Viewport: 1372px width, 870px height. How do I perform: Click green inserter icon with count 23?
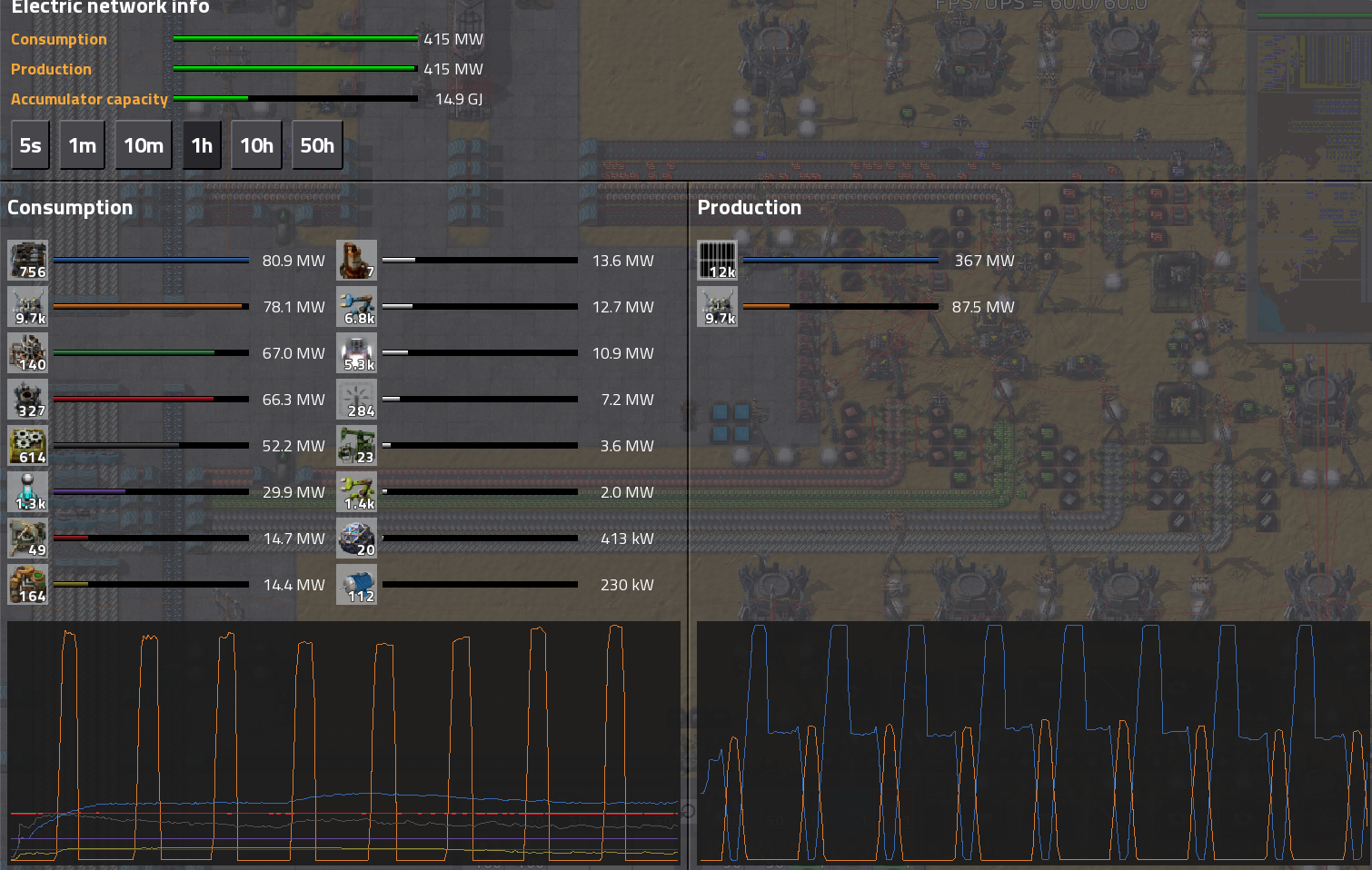[357, 446]
